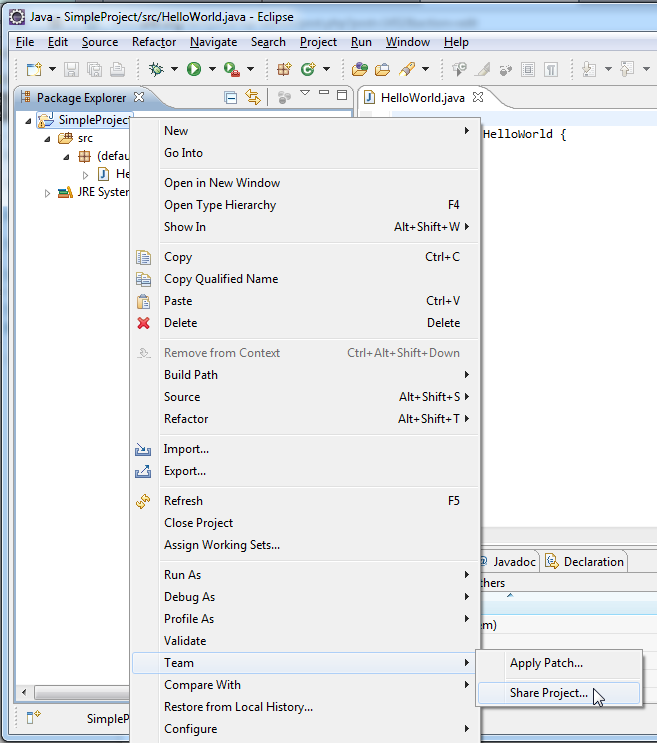Click the Next Annotation toolbar icon
The height and width of the screenshot is (743, 657).
point(589,70)
